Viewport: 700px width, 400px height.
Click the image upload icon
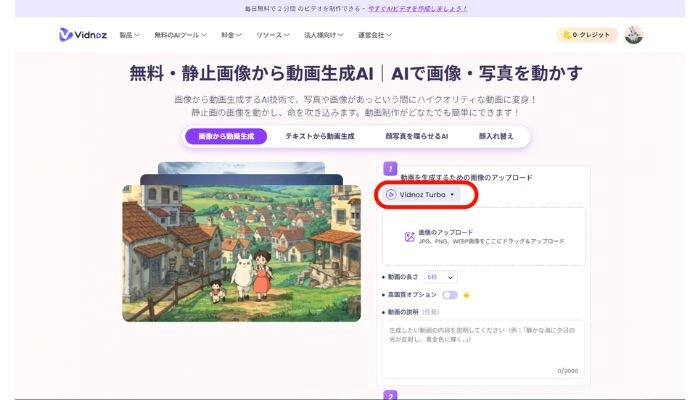coord(409,237)
